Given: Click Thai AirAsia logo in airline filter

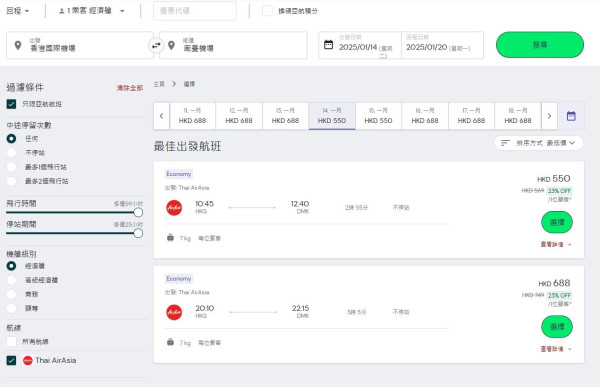Looking at the screenshot, I should (x=28, y=361).
